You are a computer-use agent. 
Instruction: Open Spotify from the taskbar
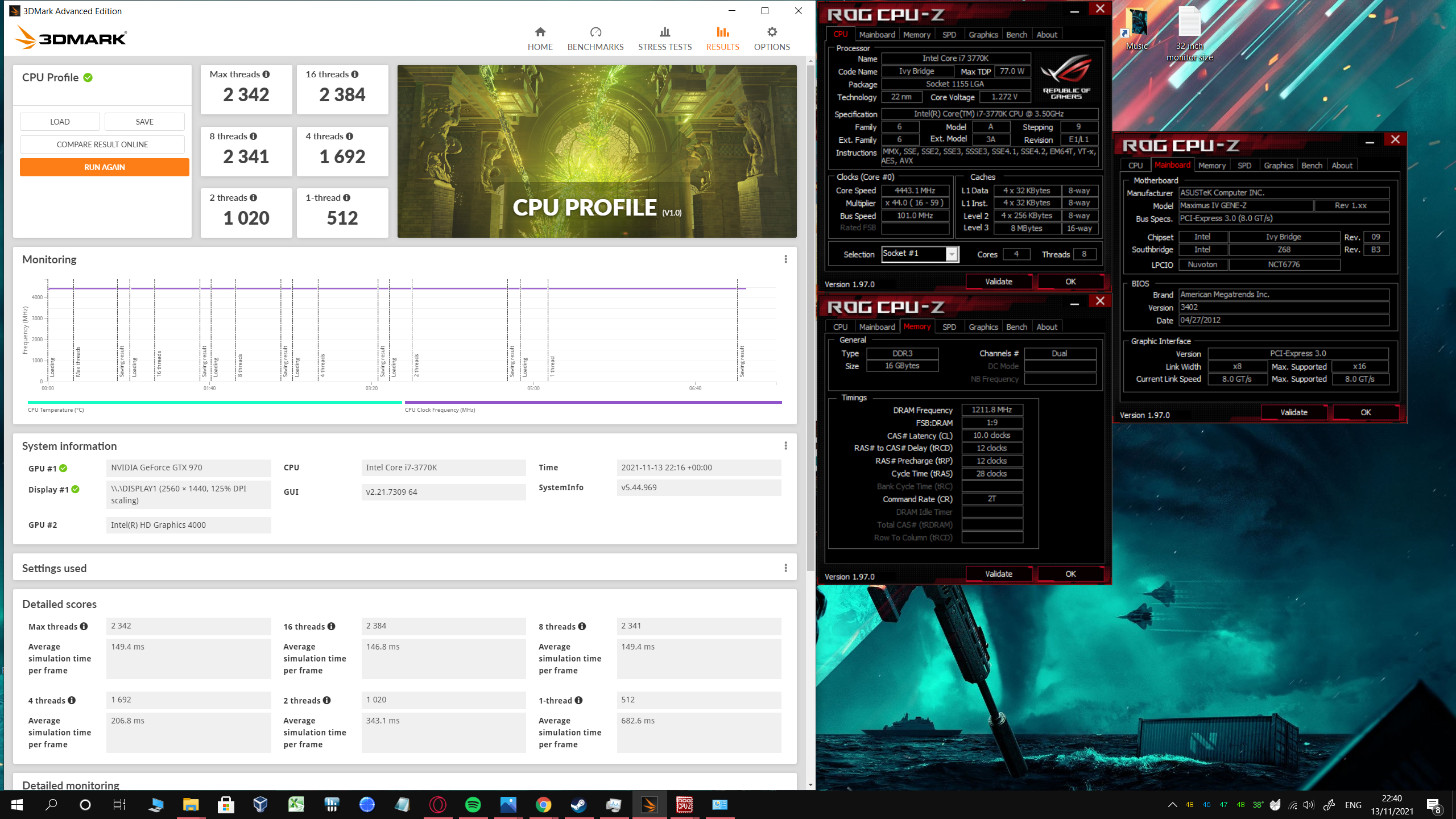473,804
